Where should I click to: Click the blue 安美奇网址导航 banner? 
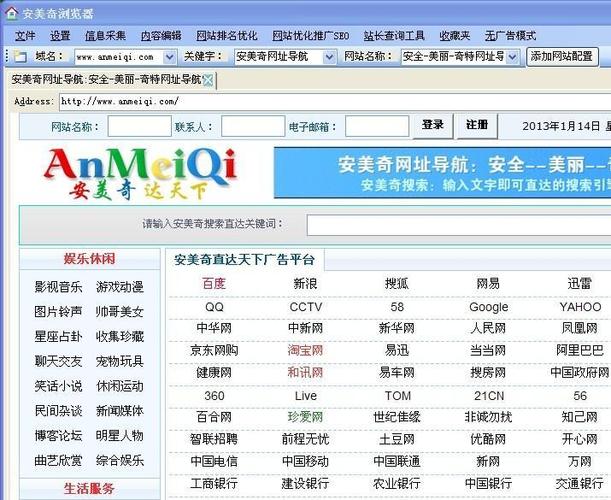[x=442, y=173]
